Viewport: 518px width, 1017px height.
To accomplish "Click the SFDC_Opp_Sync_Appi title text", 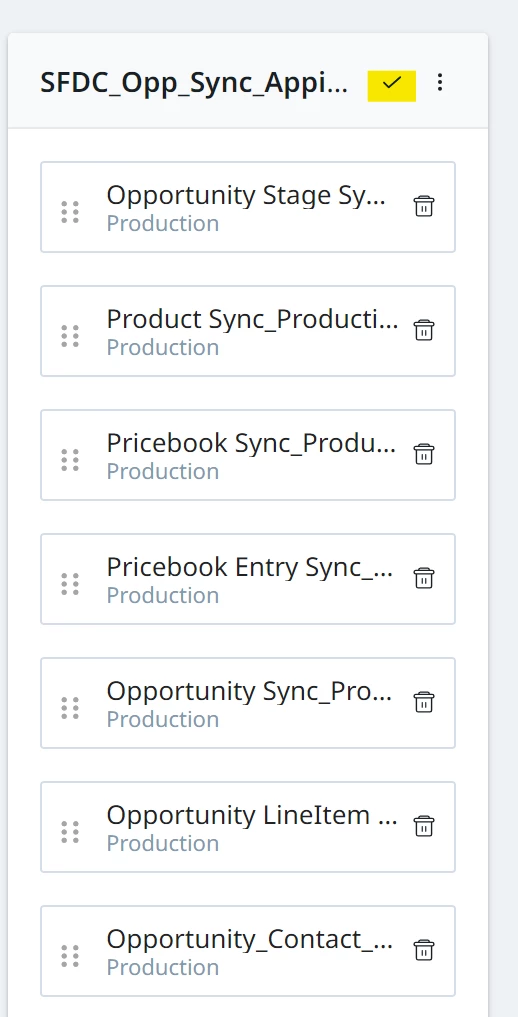I will [194, 84].
